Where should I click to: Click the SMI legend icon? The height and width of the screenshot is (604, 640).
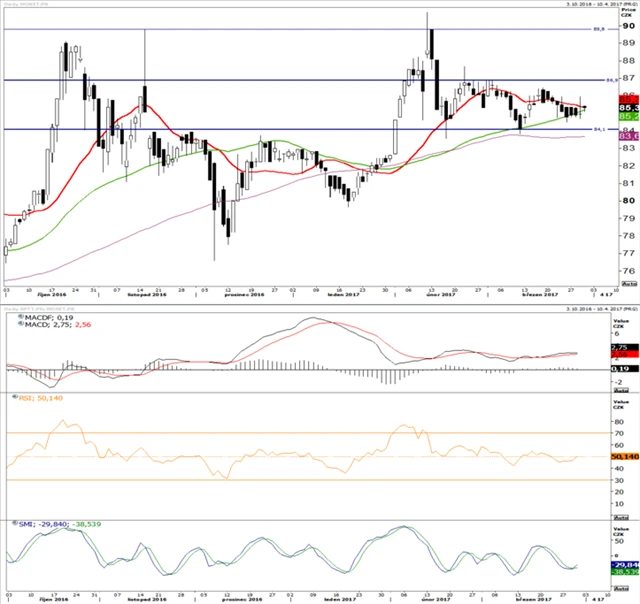pos(9,522)
